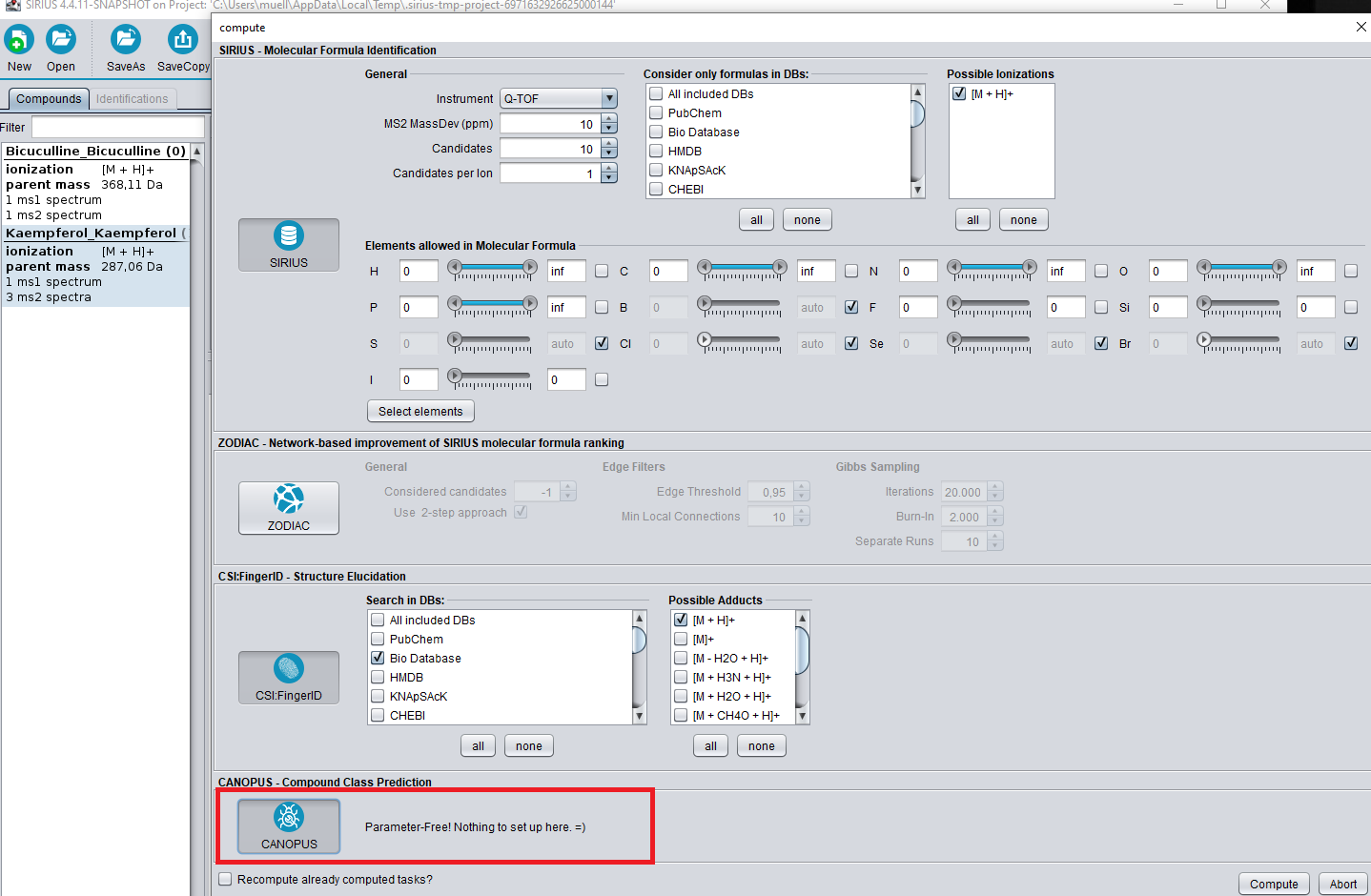Click 'none' under formula databases list
Screen dimensions: 1371x896
[808, 219]
